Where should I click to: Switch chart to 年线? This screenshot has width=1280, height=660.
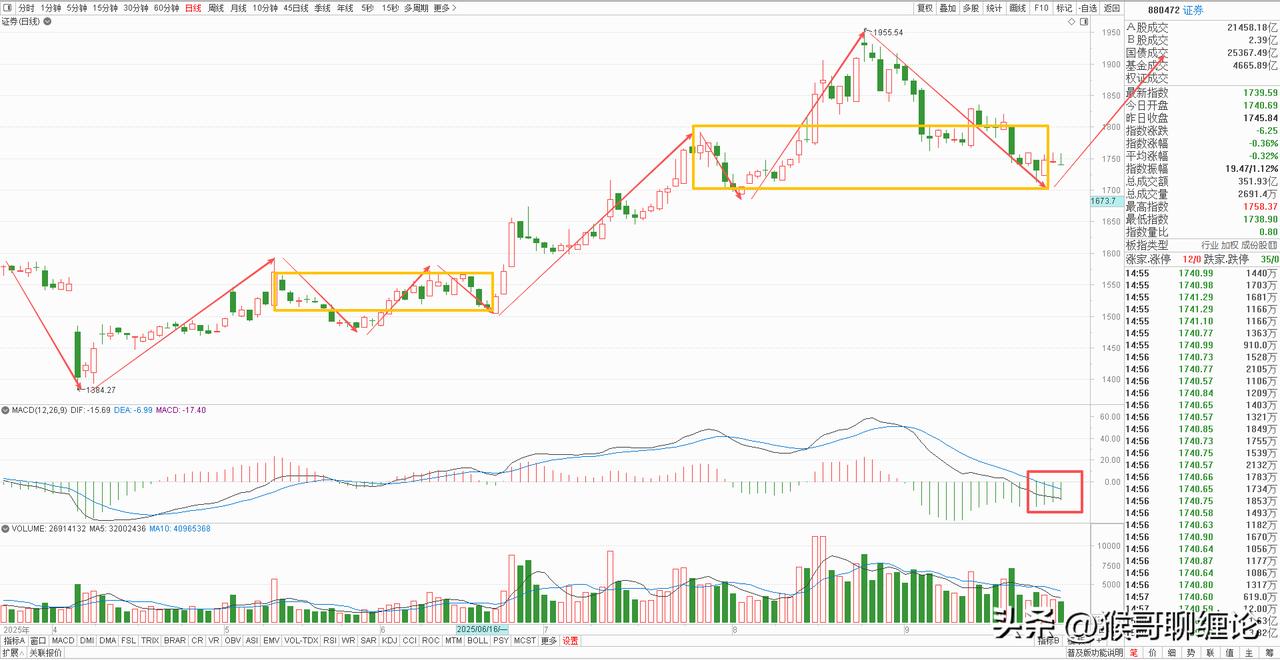[x=345, y=8]
